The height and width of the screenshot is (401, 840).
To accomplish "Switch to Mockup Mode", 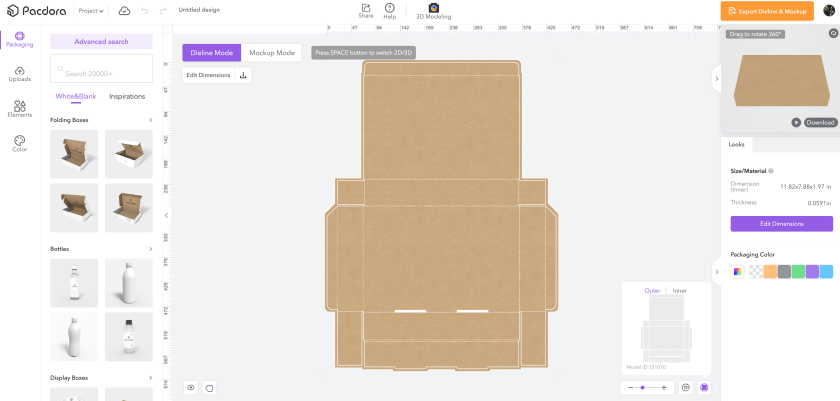I will tap(271, 52).
